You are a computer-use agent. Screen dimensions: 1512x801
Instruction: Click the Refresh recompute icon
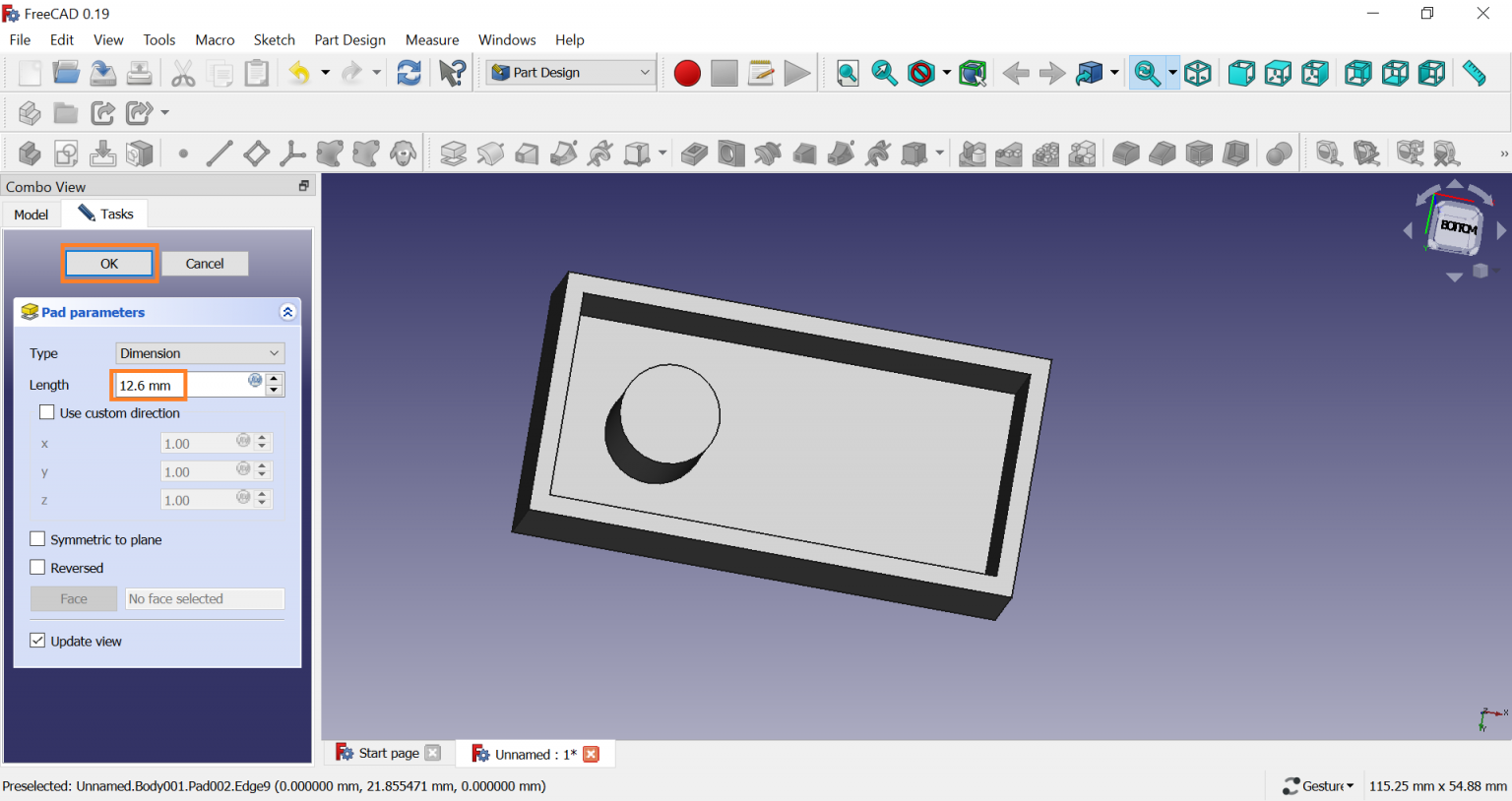pyautogui.click(x=409, y=74)
